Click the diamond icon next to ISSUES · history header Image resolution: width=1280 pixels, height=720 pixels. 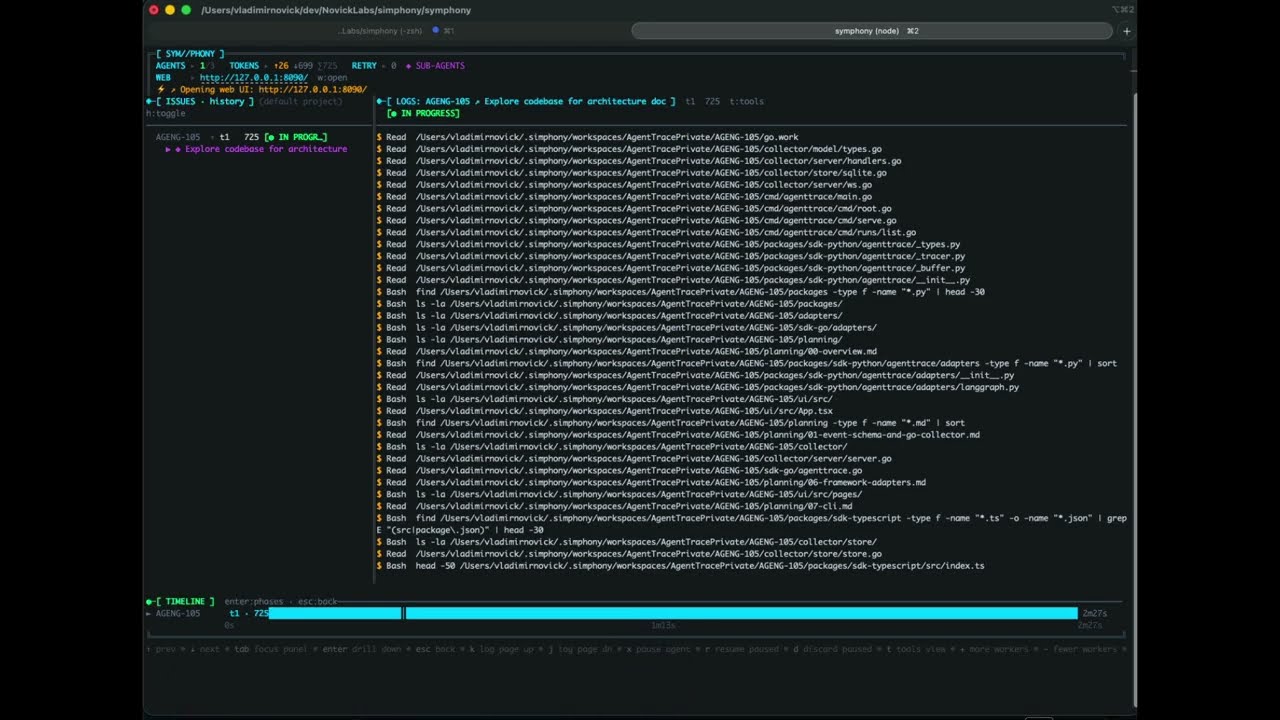(150, 101)
